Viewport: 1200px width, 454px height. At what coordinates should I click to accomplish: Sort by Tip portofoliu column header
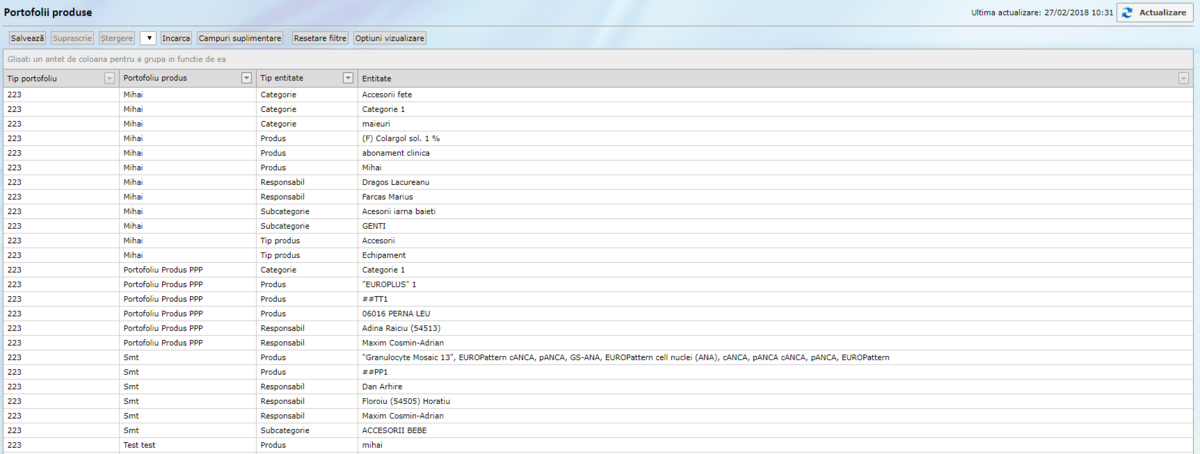point(50,78)
